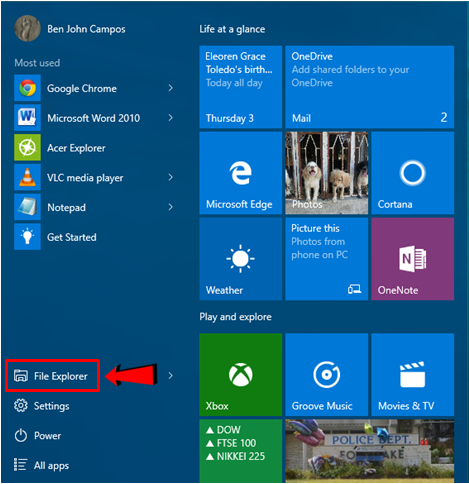Click the Settings label

click(52, 406)
